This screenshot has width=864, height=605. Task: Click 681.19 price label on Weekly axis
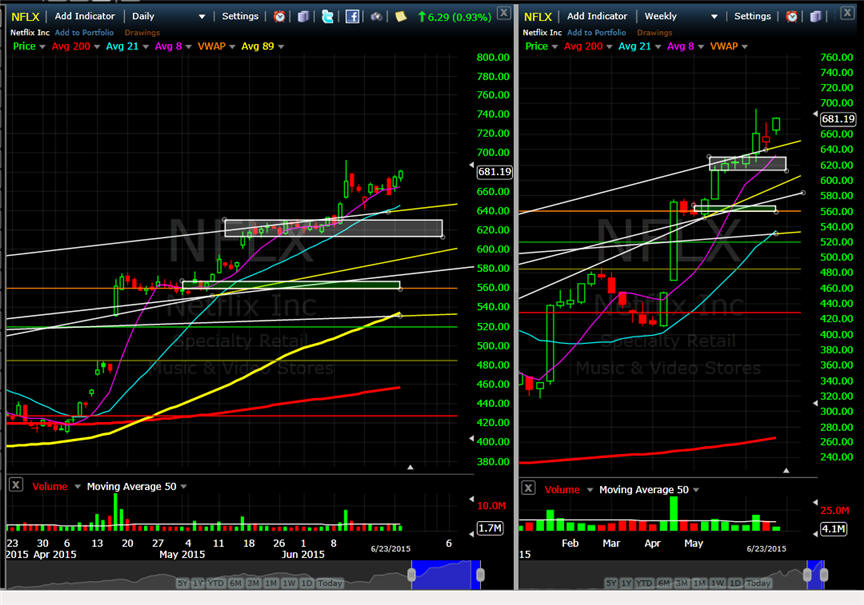[x=838, y=119]
